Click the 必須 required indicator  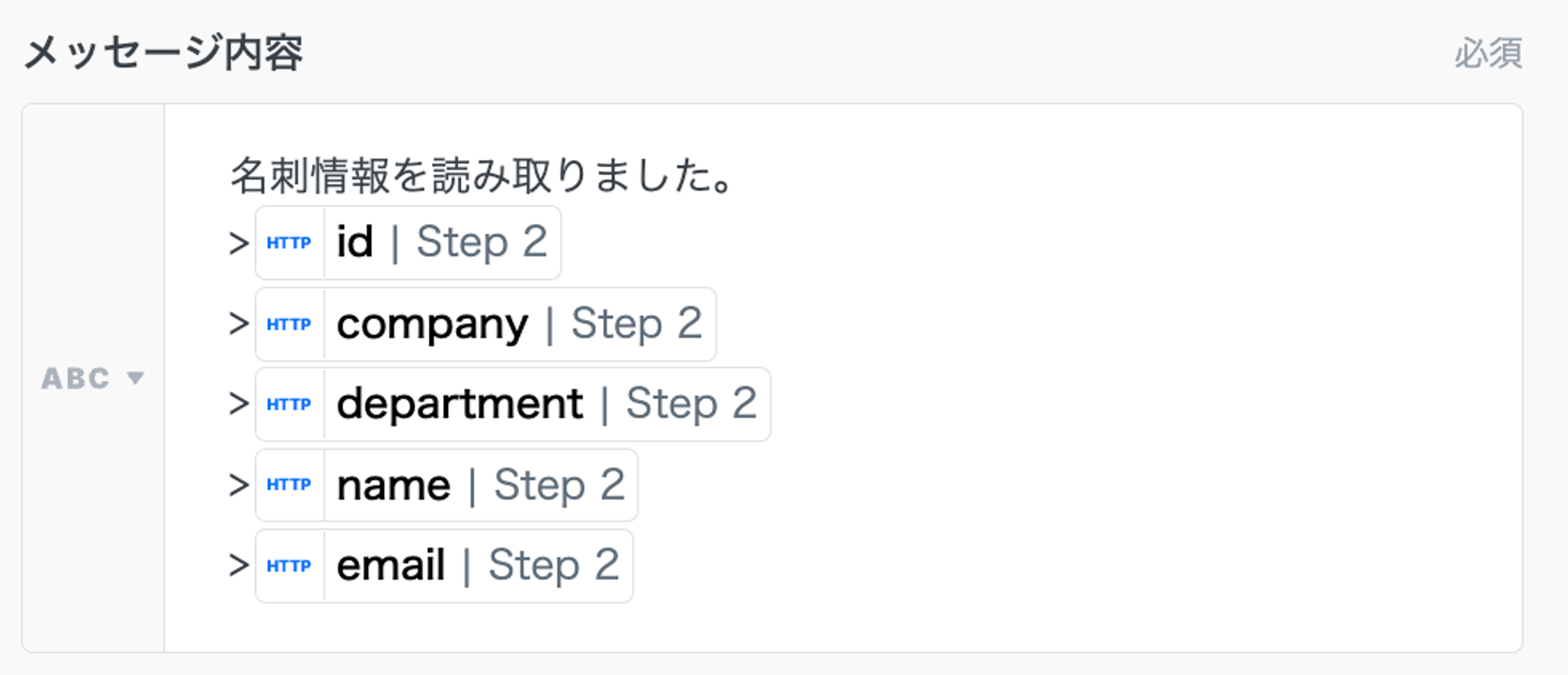(x=1487, y=54)
